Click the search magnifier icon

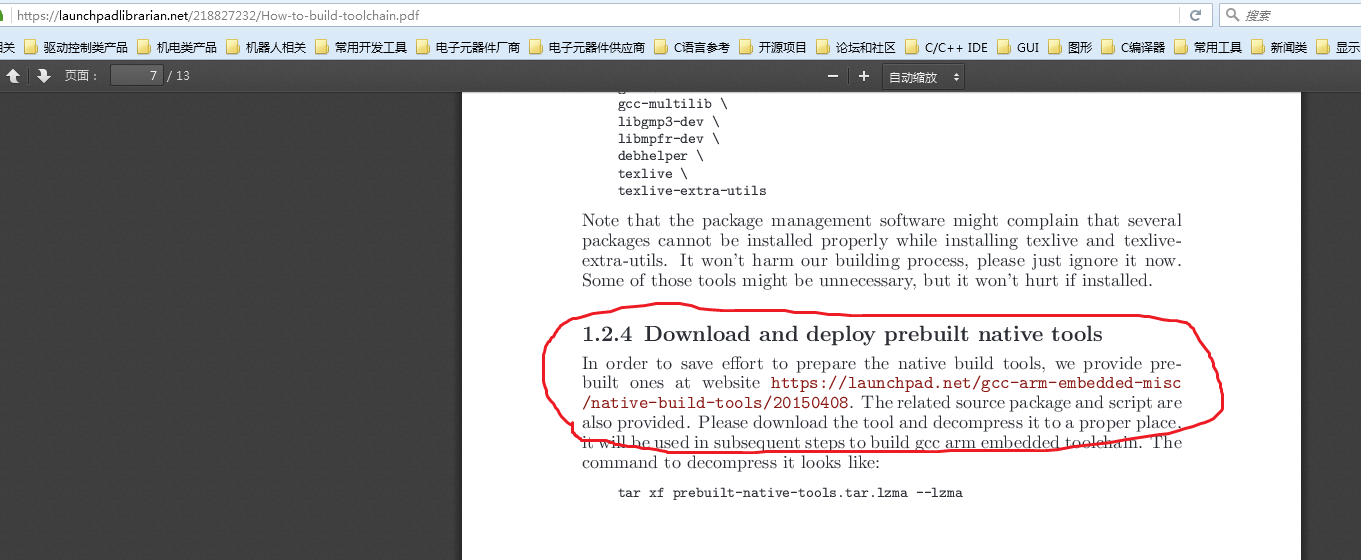click(1233, 15)
